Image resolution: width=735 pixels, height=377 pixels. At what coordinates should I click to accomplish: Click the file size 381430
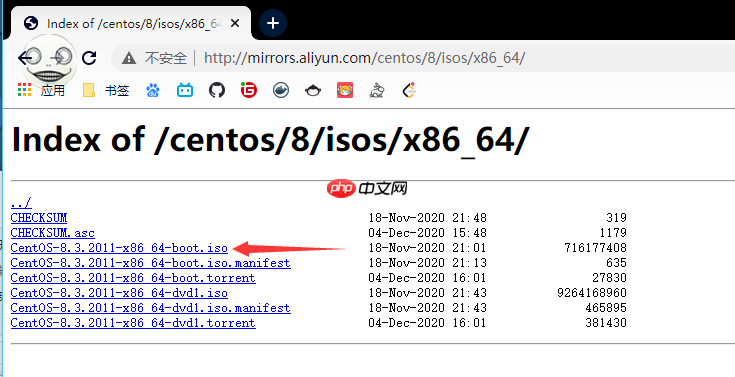point(606,323)
